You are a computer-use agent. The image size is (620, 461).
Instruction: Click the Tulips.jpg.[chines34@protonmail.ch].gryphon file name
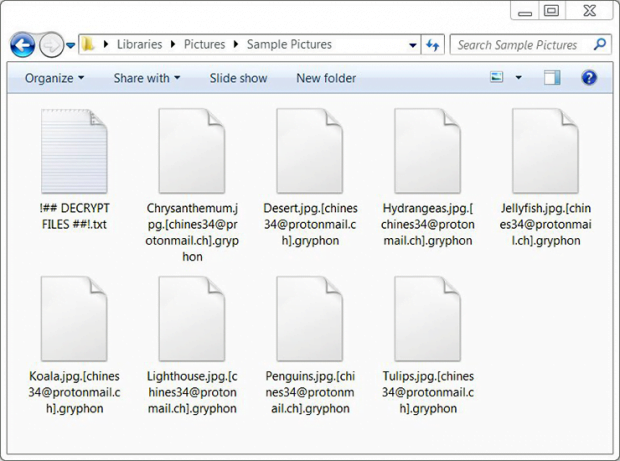coord(428,392)
